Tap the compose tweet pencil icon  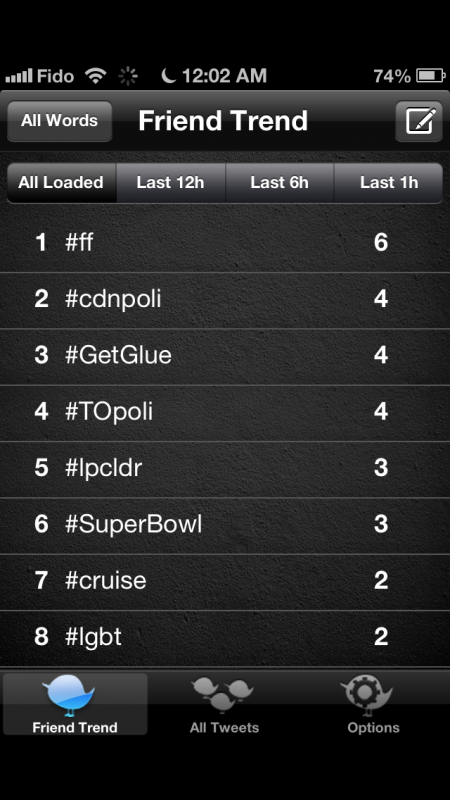(x=419, y=121)
